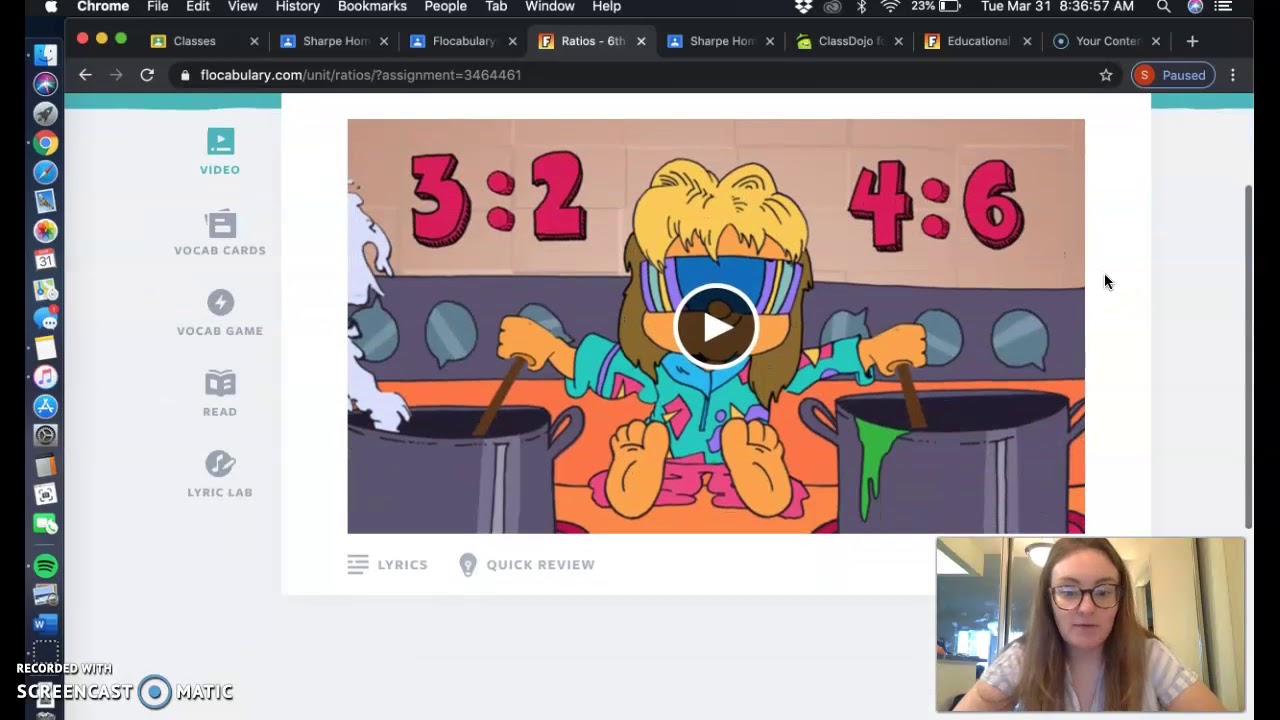Switch to the Your Content tab

click(1108, 41)
